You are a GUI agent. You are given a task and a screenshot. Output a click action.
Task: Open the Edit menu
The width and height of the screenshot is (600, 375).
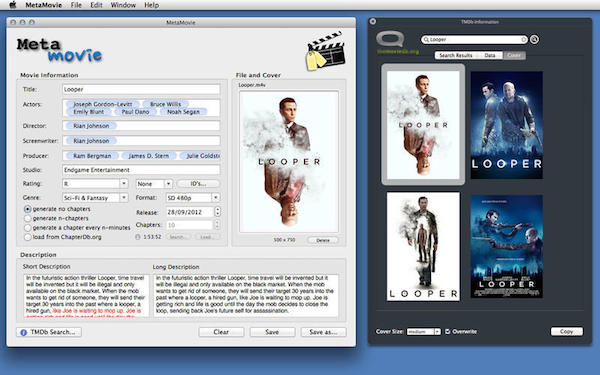pyautogui.click(x=96, y=5)
